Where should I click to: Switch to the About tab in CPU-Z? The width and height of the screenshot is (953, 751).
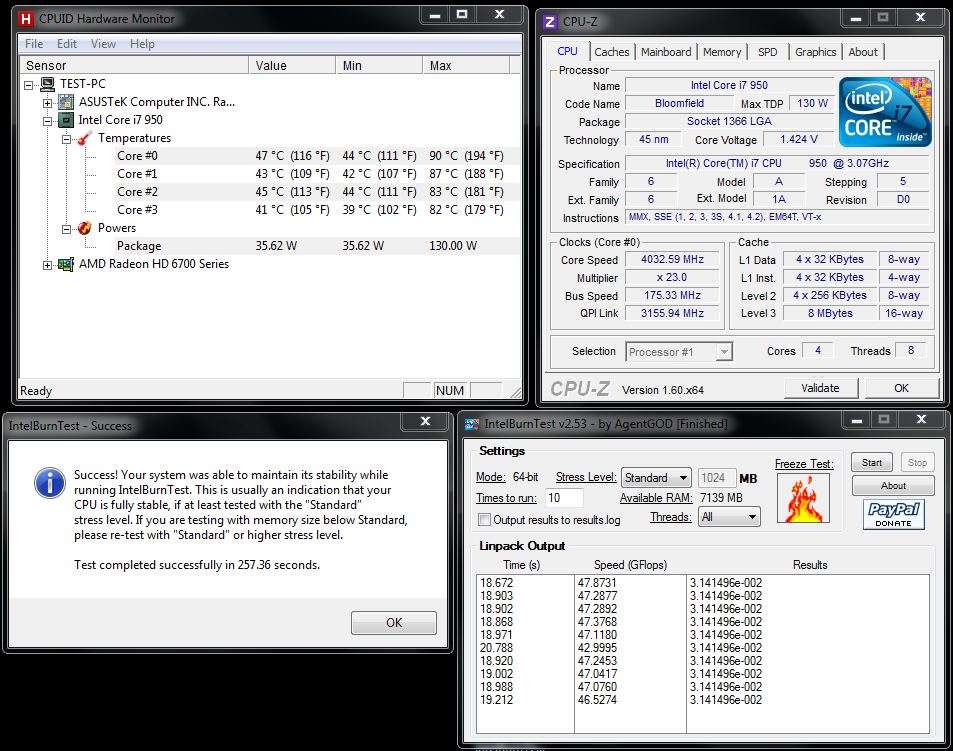point(863,52)
